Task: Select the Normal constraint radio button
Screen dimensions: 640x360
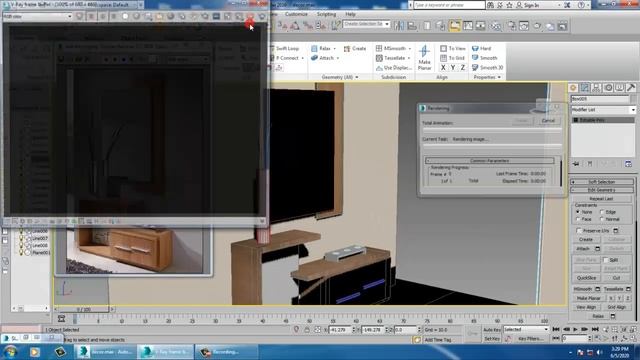Action: pyautogui.click(x=602, y=219)
